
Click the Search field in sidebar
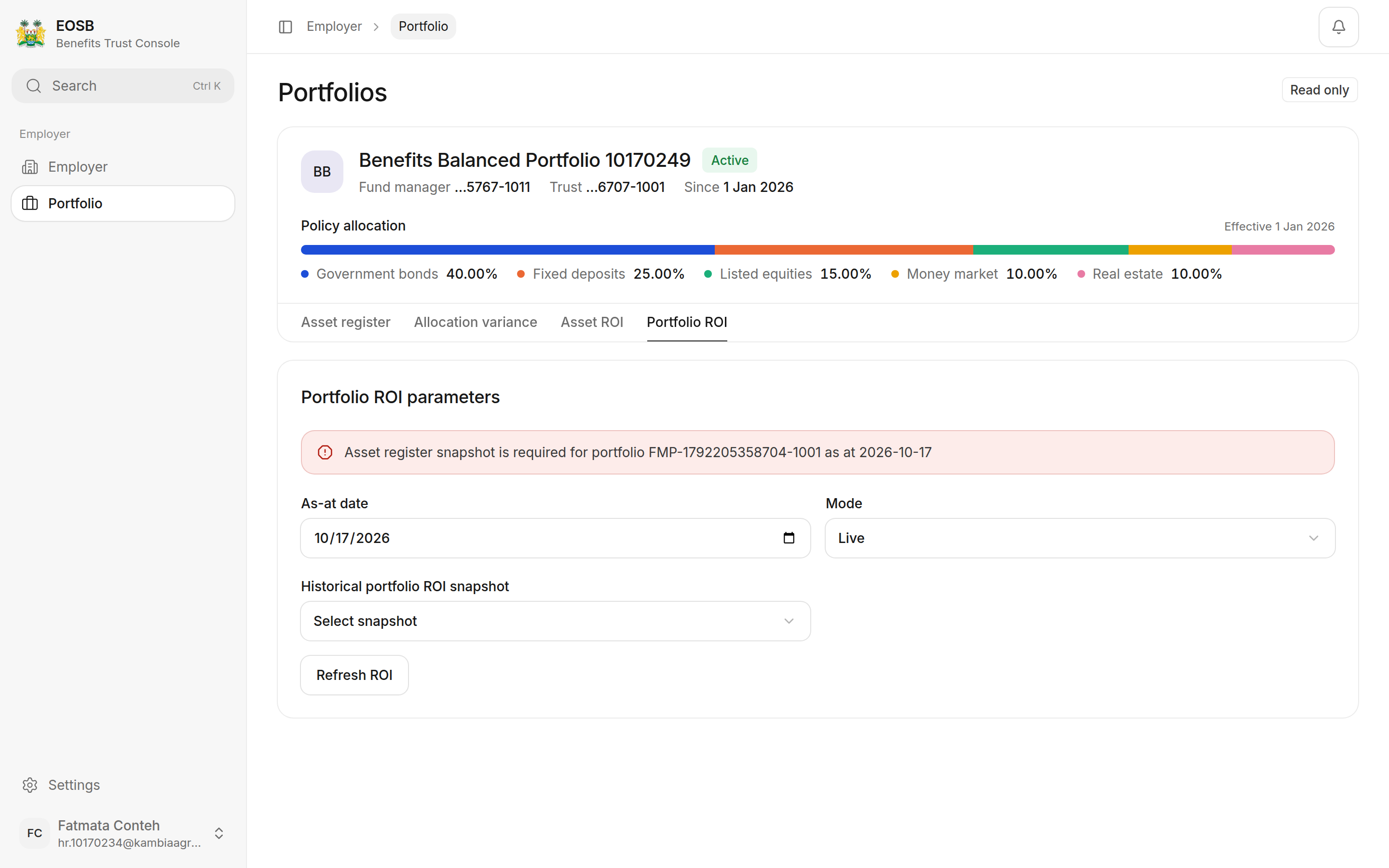coord(123,86)
